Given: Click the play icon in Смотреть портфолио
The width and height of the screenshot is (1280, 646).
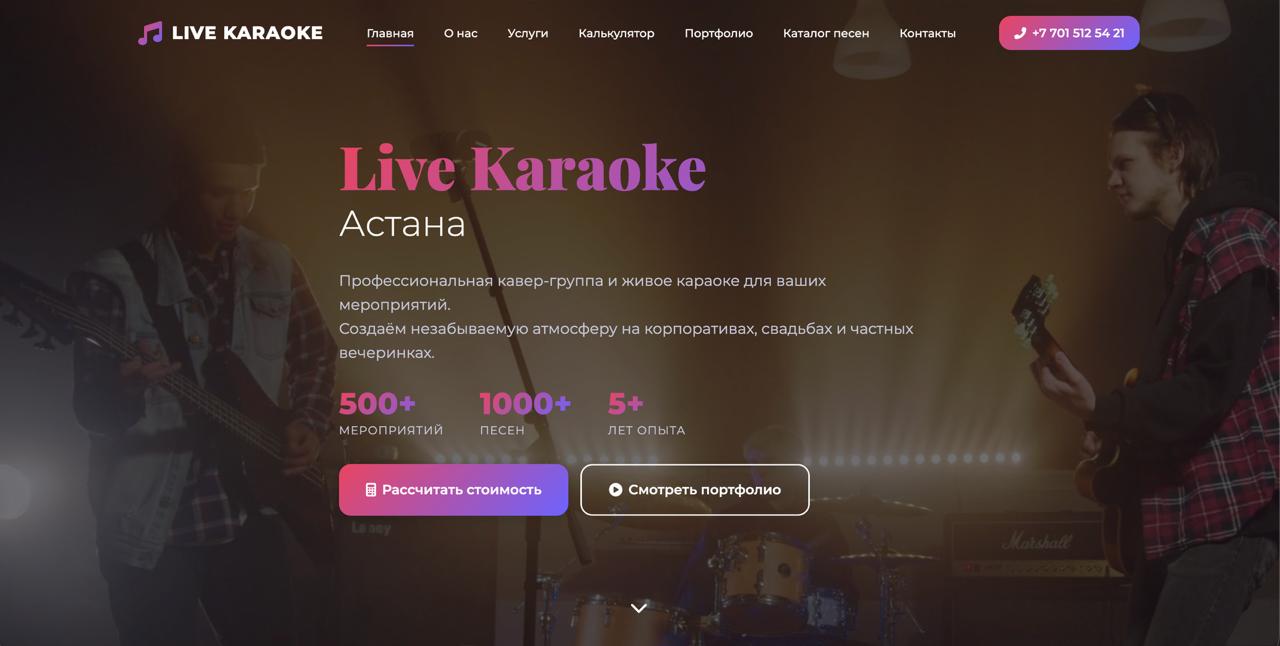Looking at the screenshot, I should coord(616,490).
